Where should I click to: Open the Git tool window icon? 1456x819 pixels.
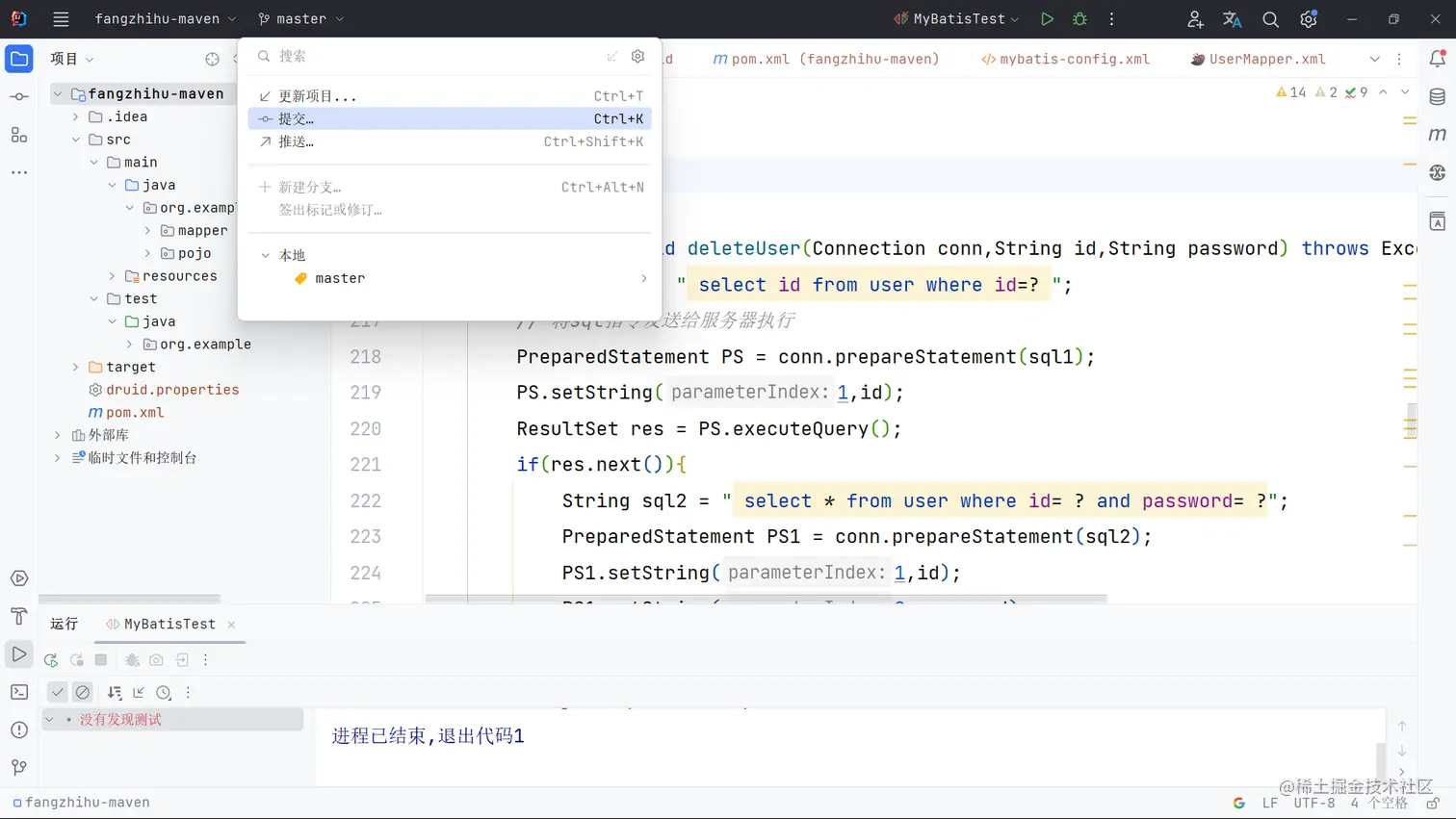[19, 767]
